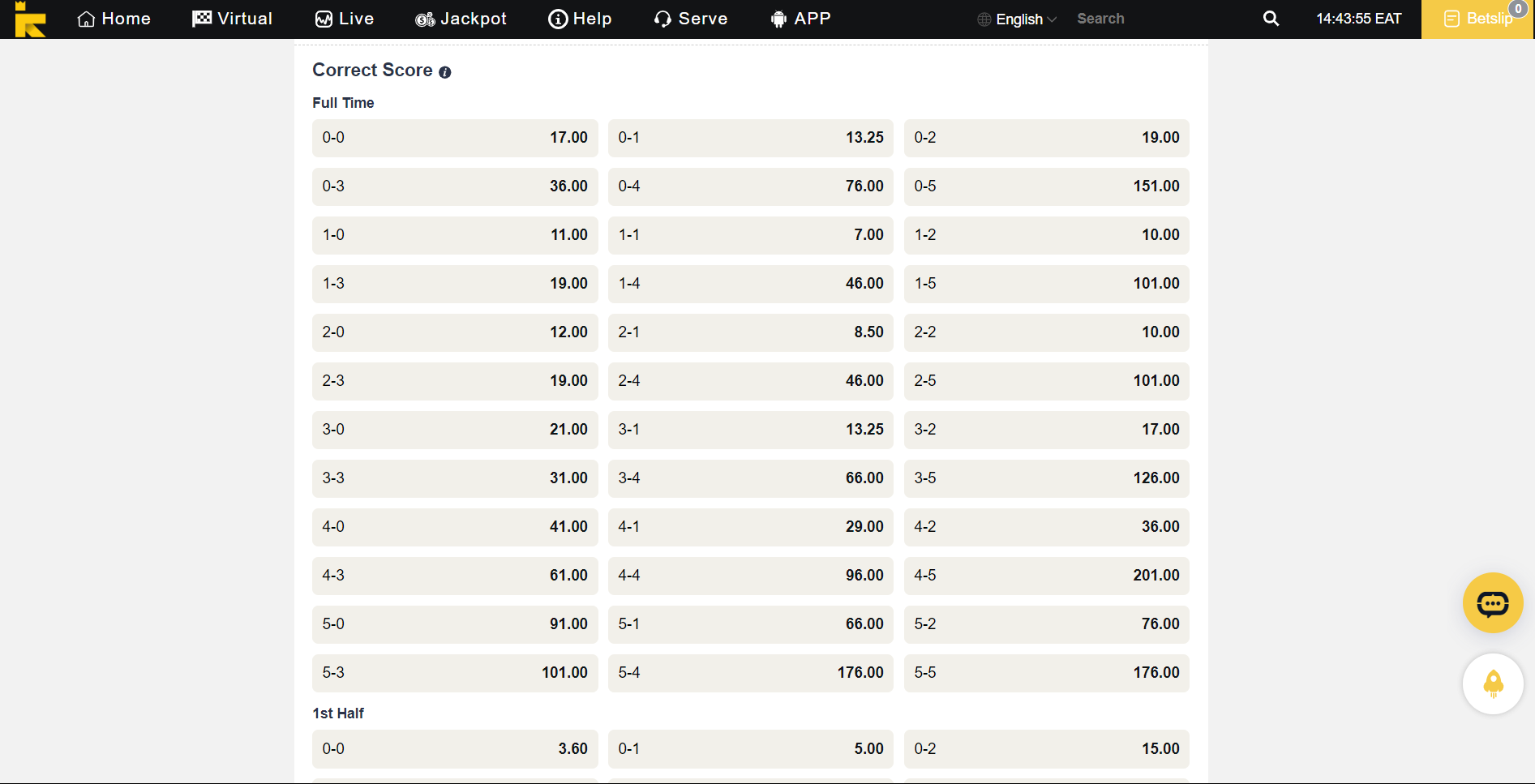This screenshot has width=1535, height=784.
Task: Select 1st Half 0-0 at 3.60
Action: pos(455,749)
